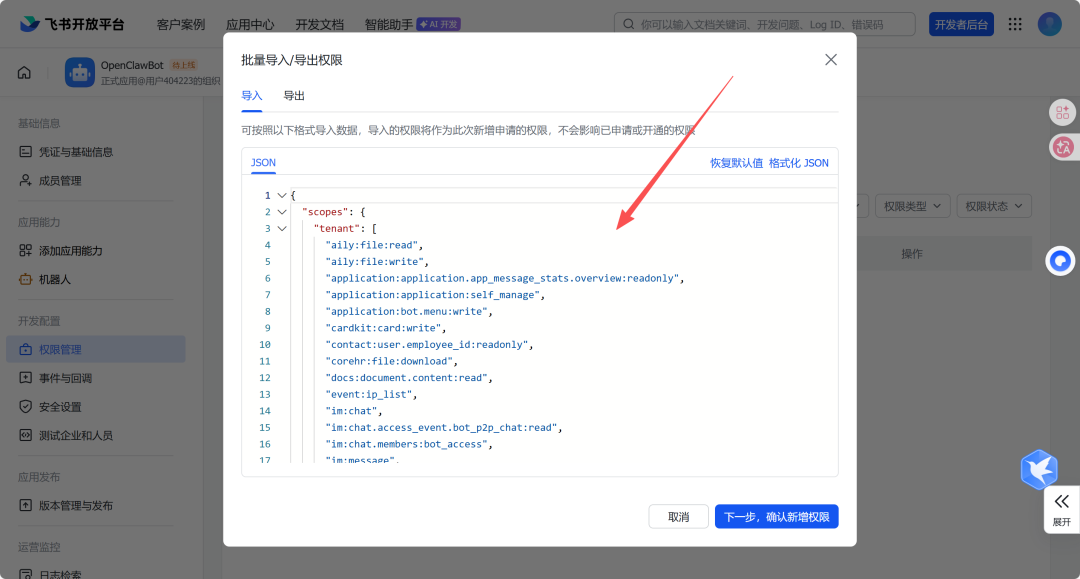Open the 权限状态 dropdown filter

point(993,206)
